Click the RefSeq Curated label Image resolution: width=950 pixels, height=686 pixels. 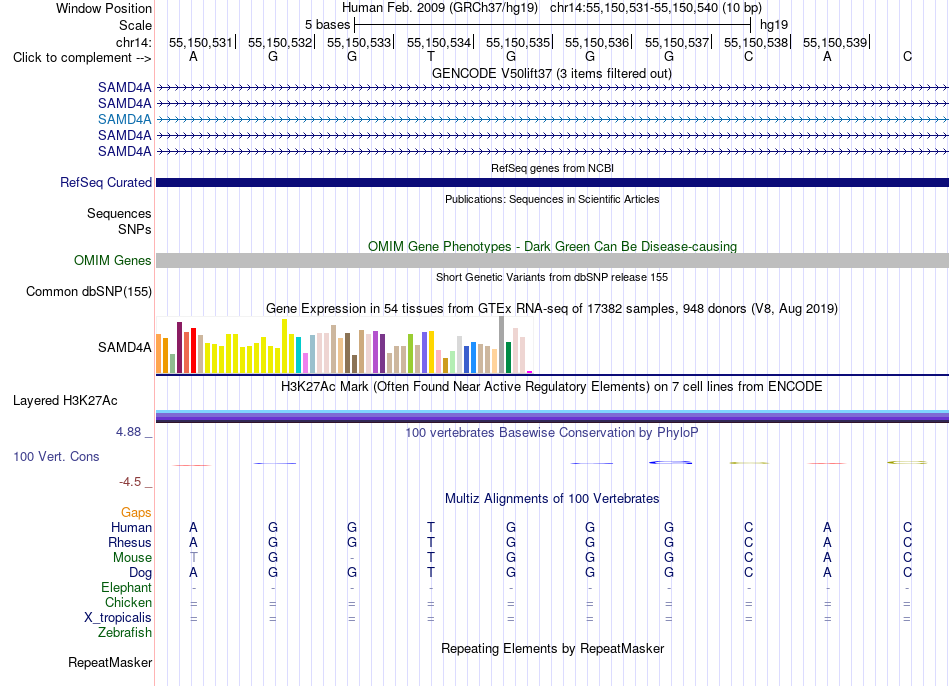tap(106, 182)
